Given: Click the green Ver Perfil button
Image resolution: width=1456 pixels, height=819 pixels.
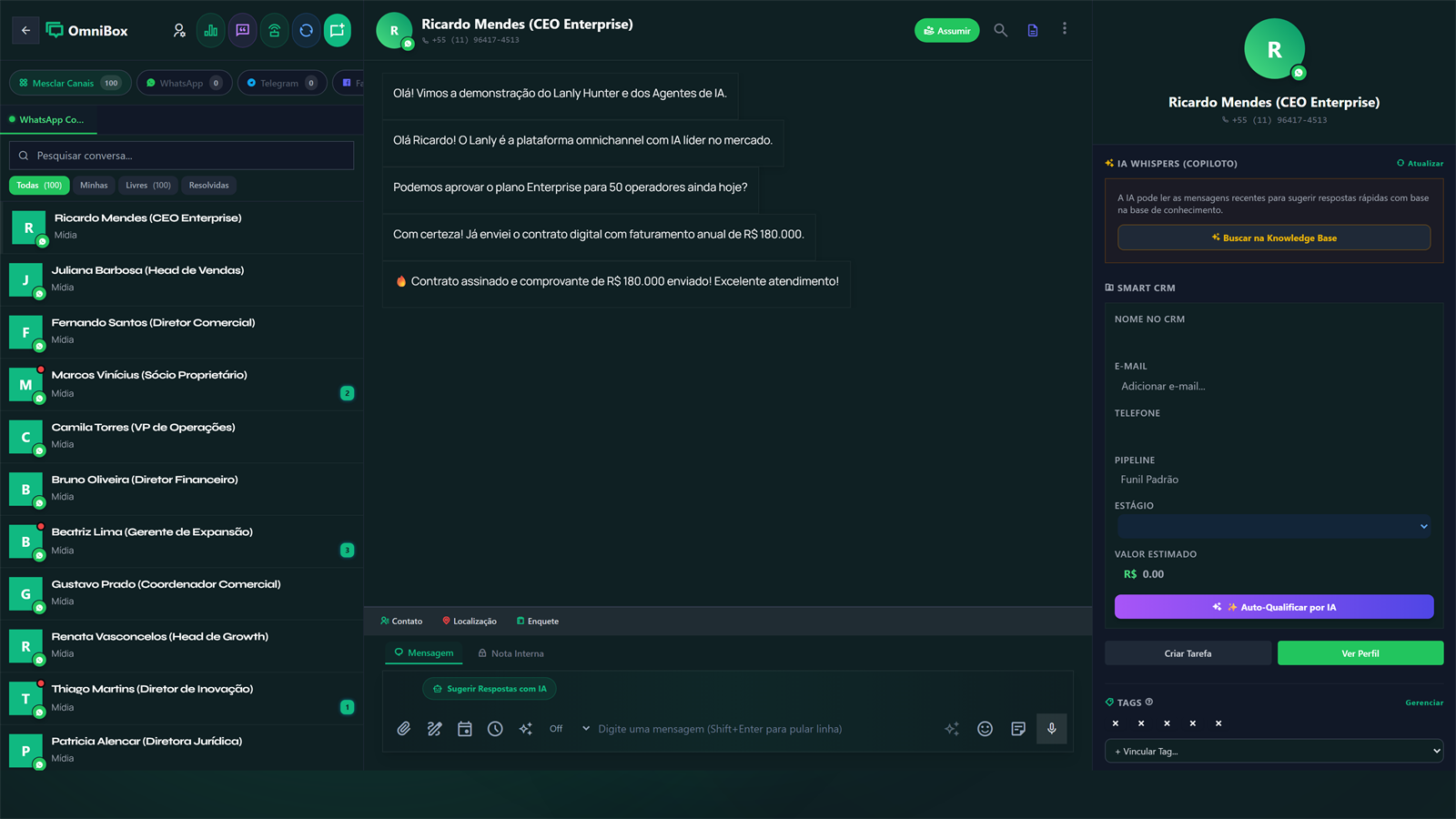Looking at the screenshot, I should 1360,653.
